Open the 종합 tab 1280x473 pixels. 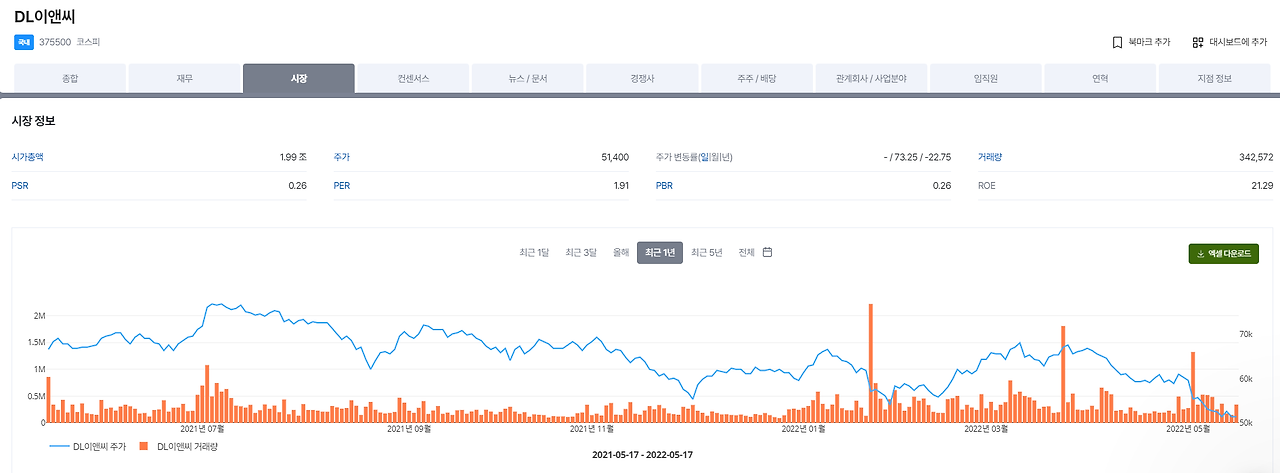point(70,78)
